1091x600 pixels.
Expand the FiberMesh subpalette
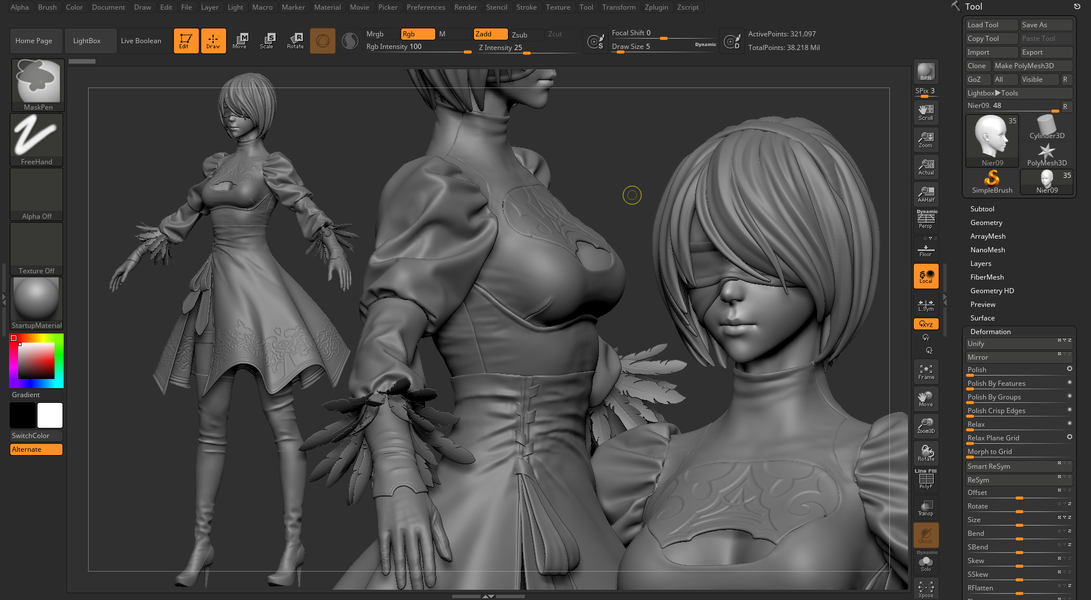pyautogui.click(x=987, y=277)
